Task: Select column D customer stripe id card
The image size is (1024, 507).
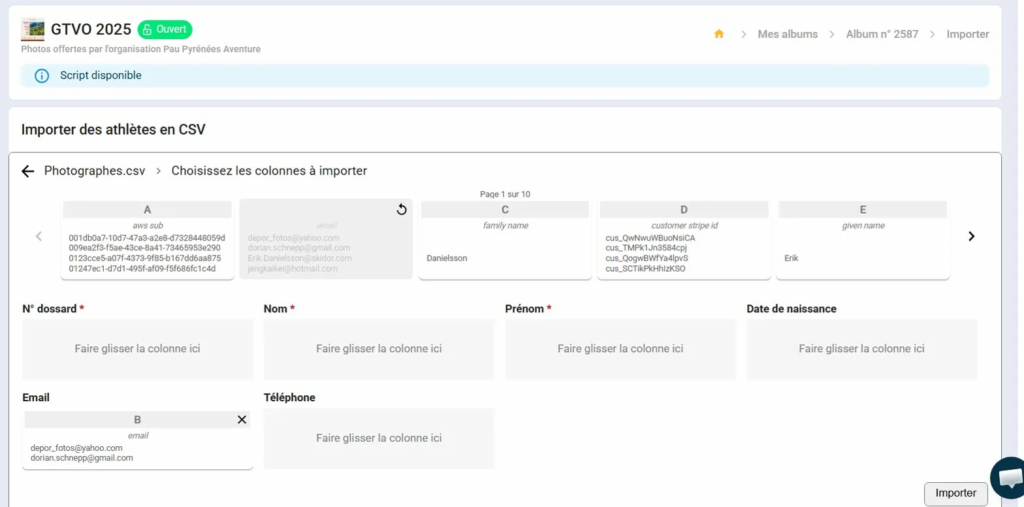Action: tap(683, 240)
